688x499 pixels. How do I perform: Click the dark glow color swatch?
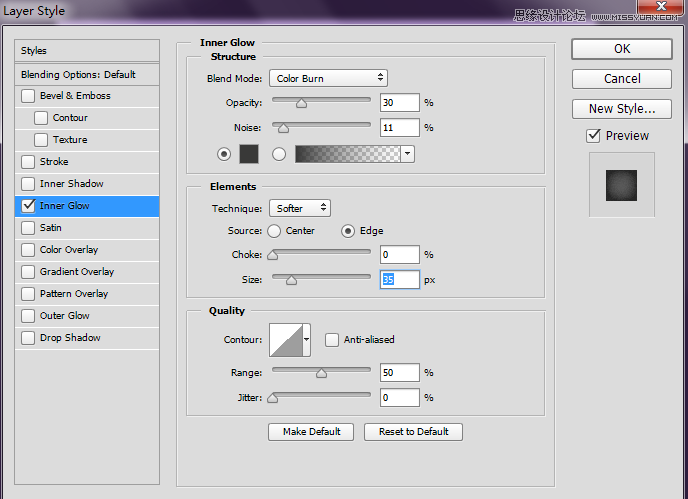[249, 153]
